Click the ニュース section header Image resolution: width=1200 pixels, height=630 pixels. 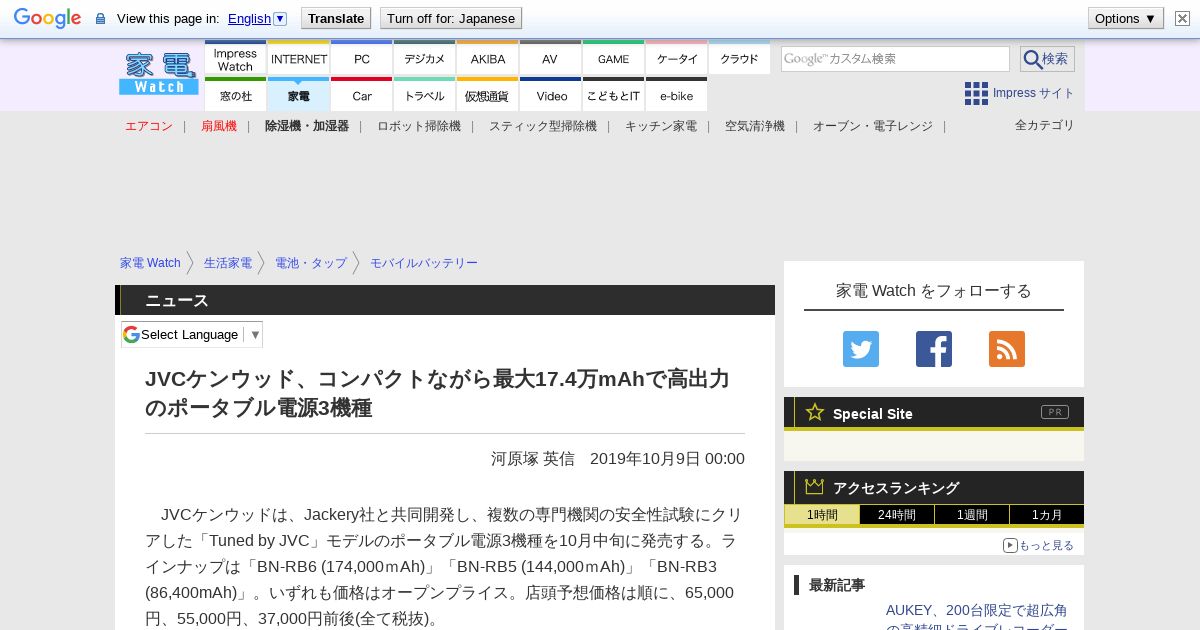(x=445, y=300)
